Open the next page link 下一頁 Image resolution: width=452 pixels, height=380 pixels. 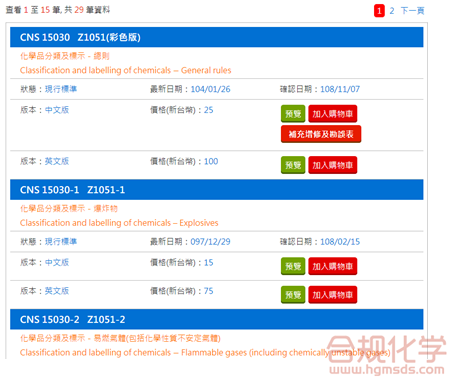pyautogui.click(x=412, y=11)
